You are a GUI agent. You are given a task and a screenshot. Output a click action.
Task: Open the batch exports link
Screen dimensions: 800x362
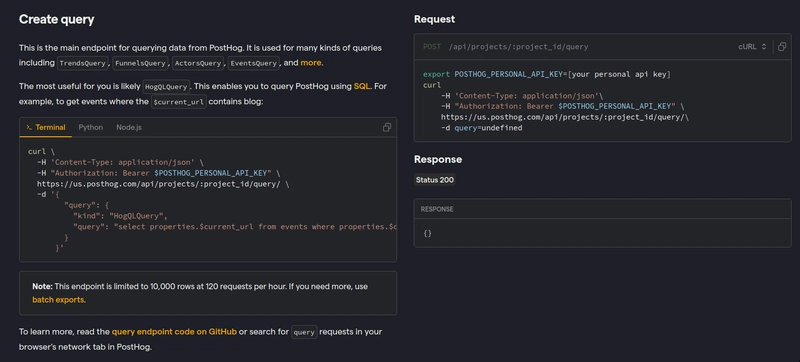tap(58, 300)
